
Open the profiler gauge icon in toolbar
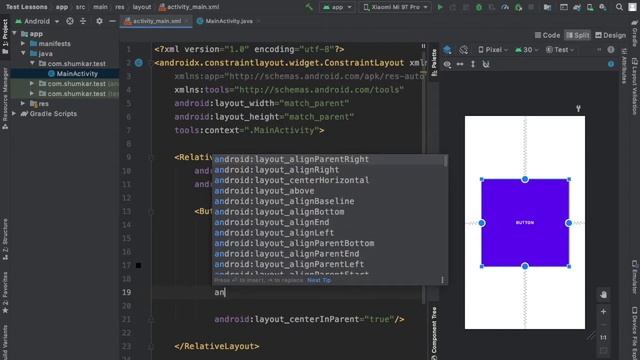click(x=505, y=7)
